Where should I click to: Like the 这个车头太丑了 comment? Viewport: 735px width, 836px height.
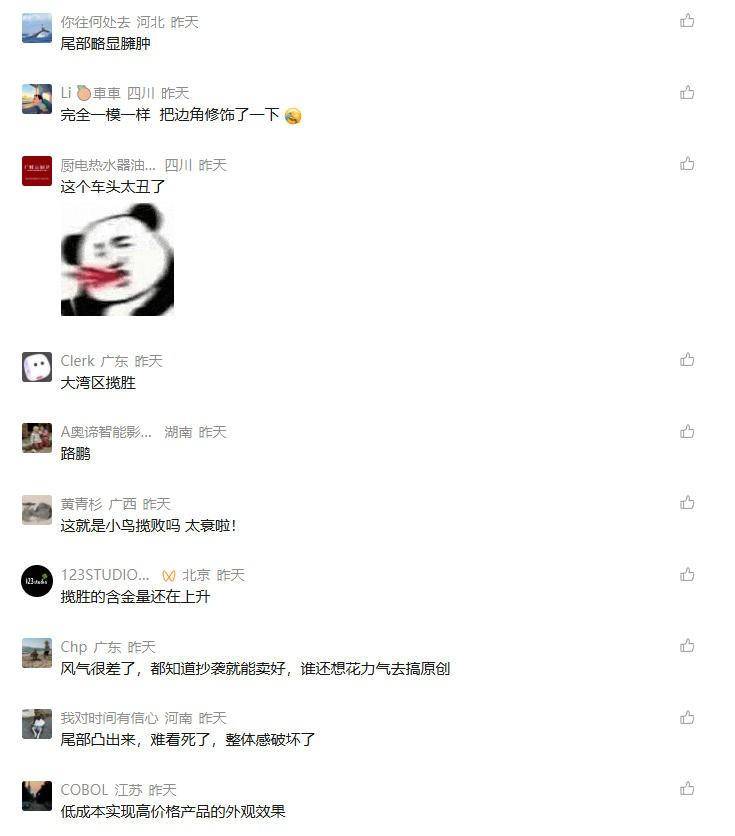pyautogui.click(x=687, y=164)
